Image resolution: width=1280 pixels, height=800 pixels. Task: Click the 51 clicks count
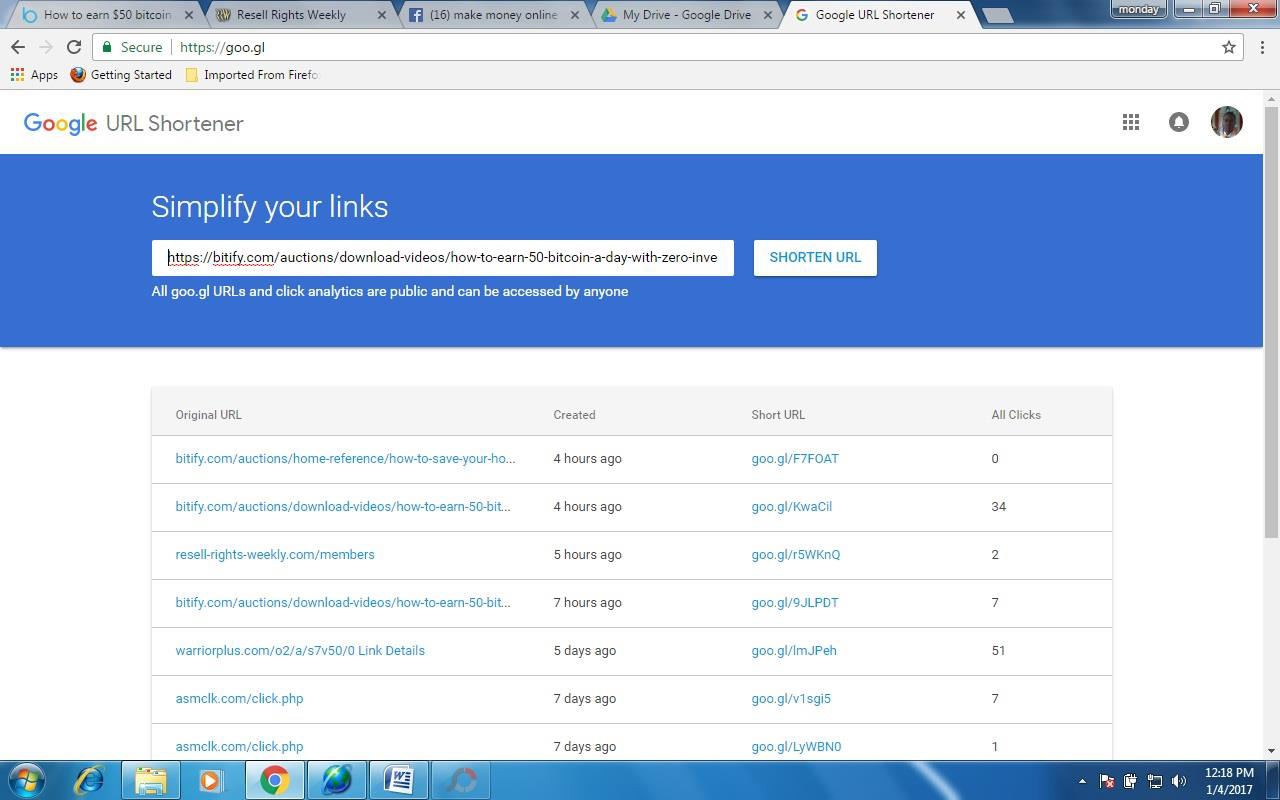tap(998, 650)
